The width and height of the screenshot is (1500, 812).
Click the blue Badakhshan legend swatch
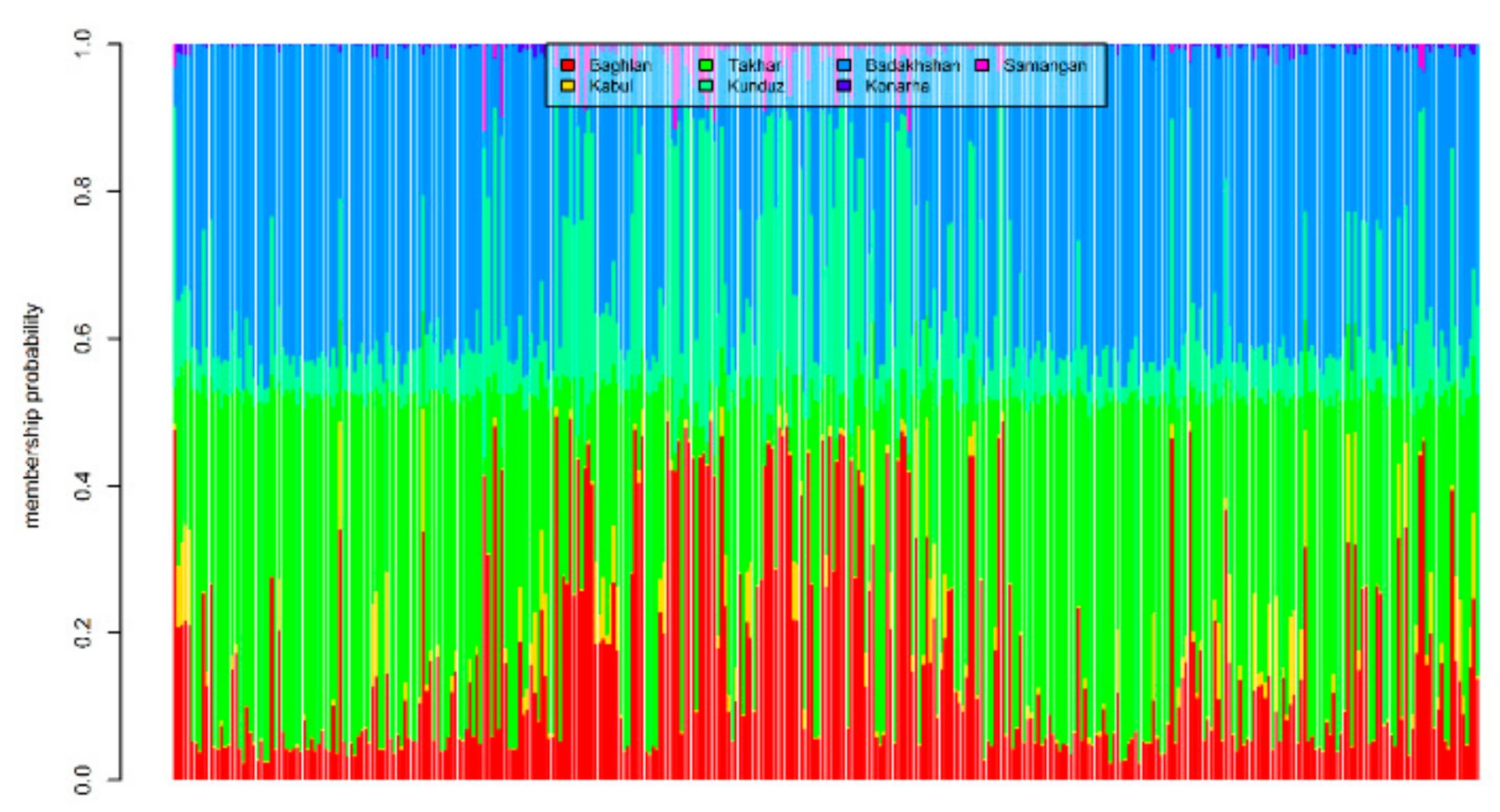(x=845, y=66)
